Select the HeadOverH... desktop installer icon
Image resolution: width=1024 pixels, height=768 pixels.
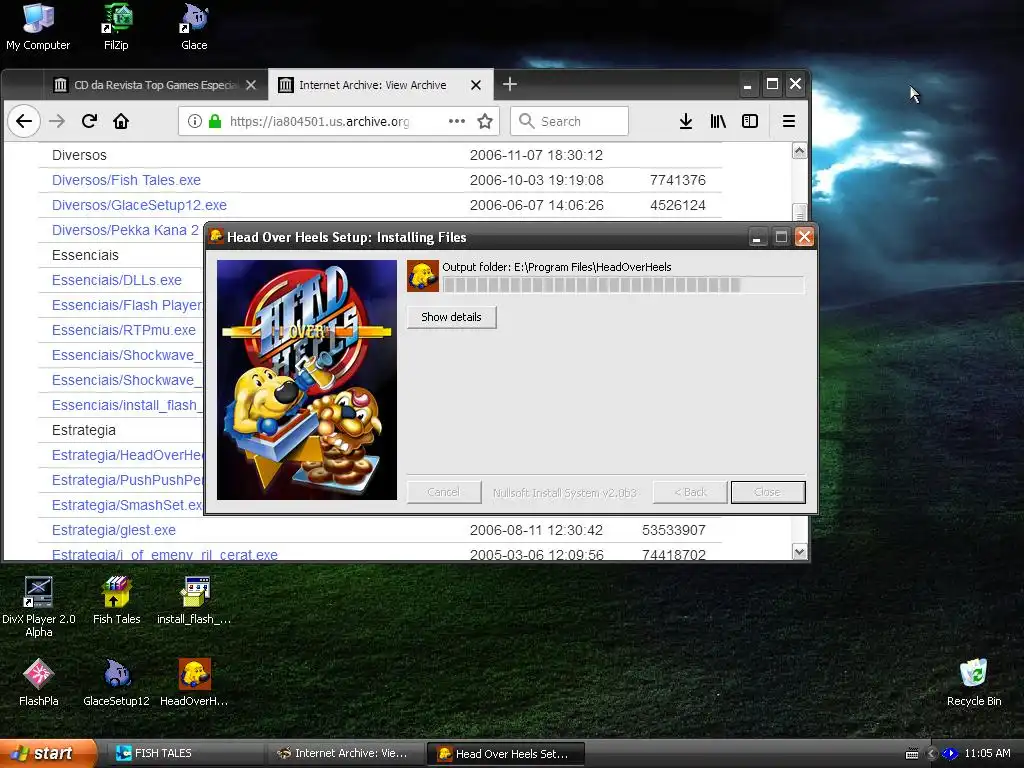[x=194, y=682]
